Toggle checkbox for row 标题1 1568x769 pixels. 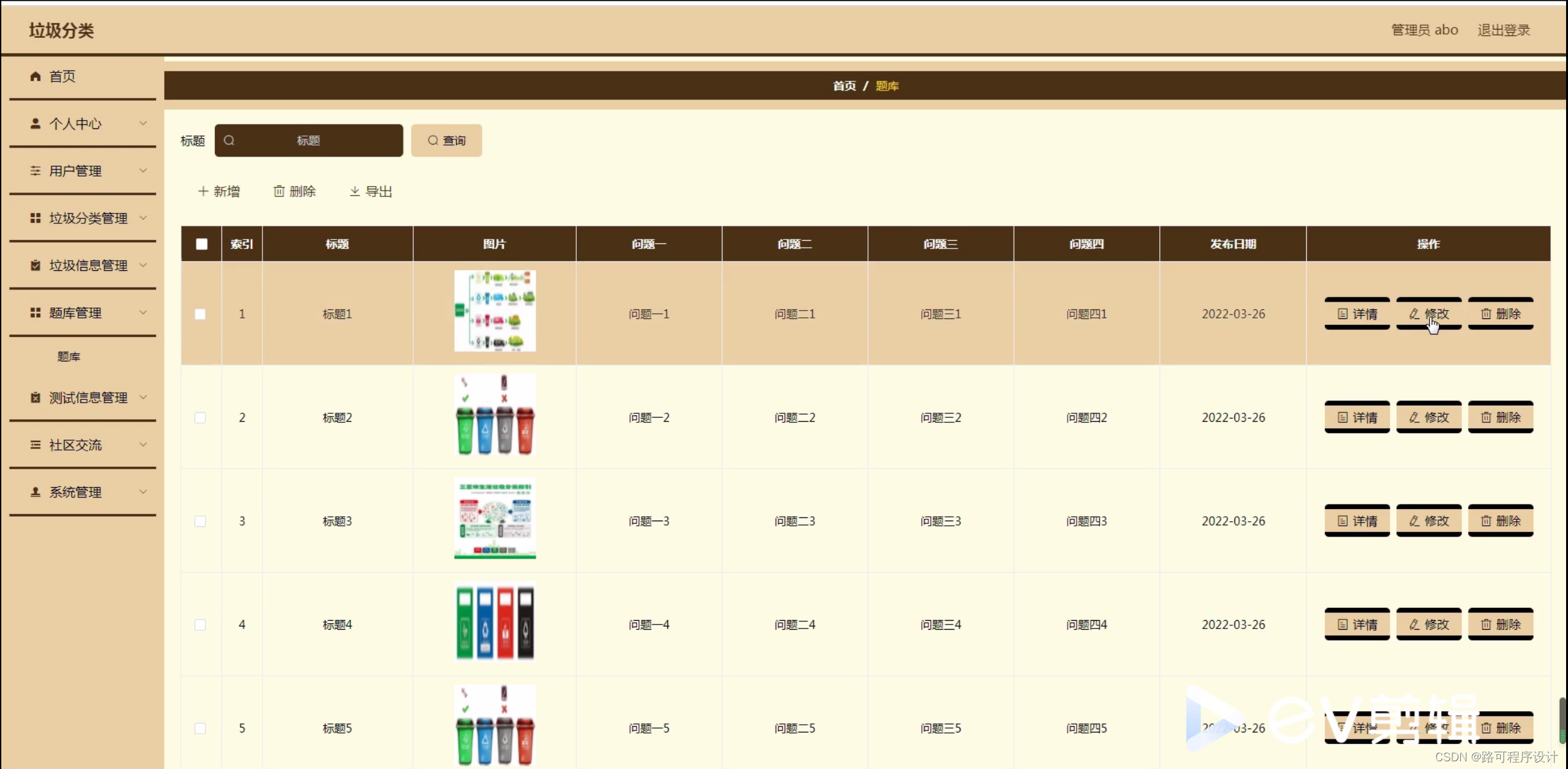pyautogui.click(x=200, y=314)
